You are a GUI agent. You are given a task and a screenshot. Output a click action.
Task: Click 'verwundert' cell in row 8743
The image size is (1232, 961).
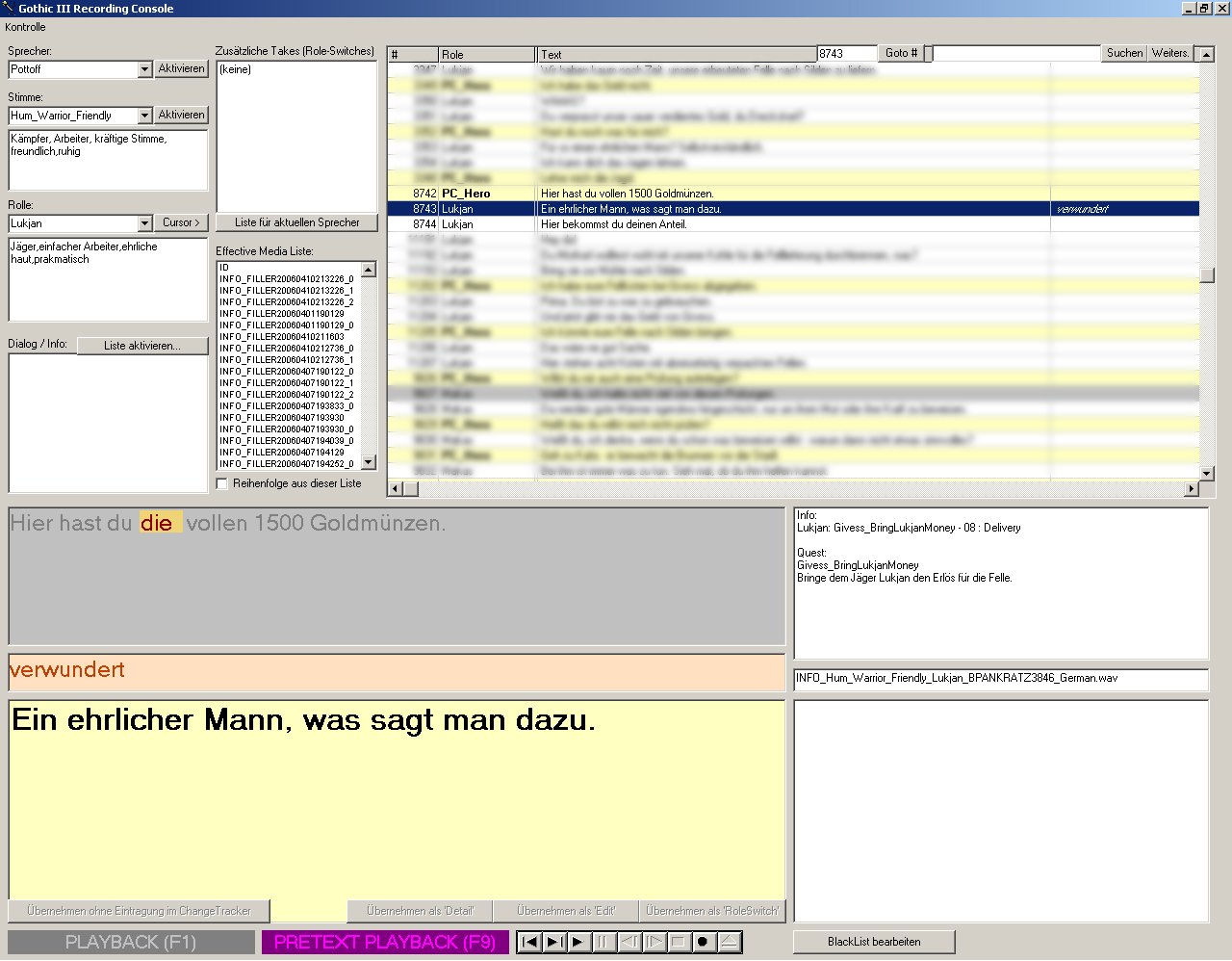[x=1124, y=209]
